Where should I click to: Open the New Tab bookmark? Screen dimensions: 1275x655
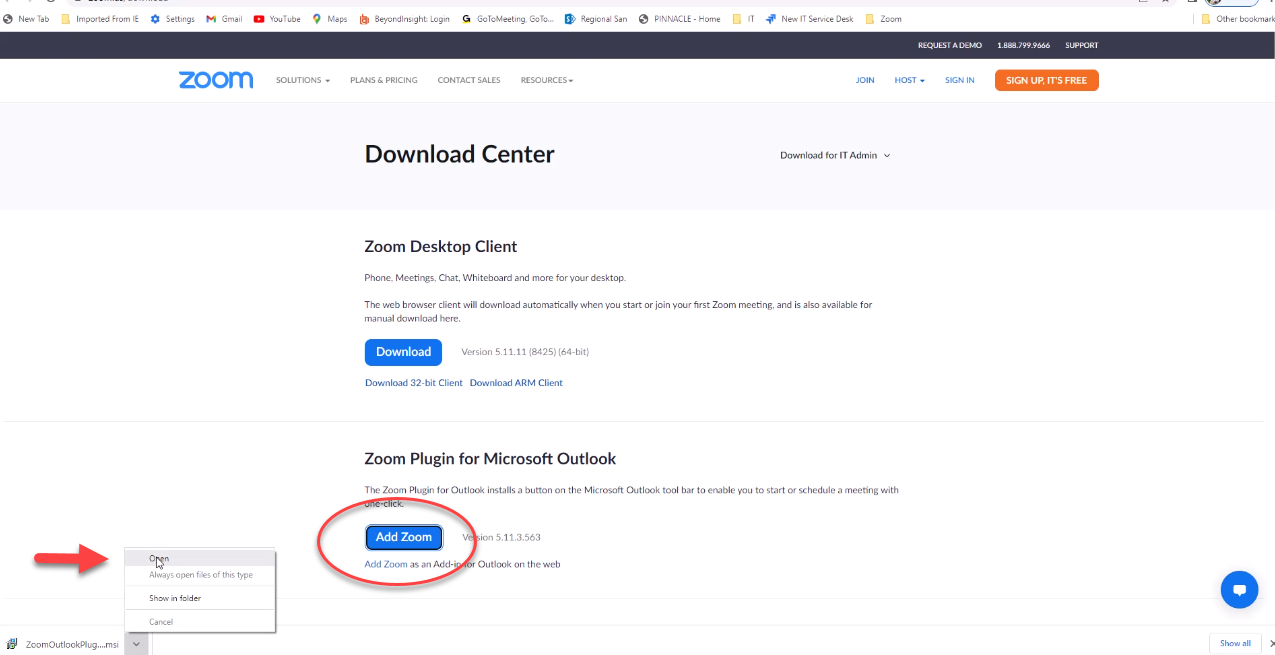point(26,19)
